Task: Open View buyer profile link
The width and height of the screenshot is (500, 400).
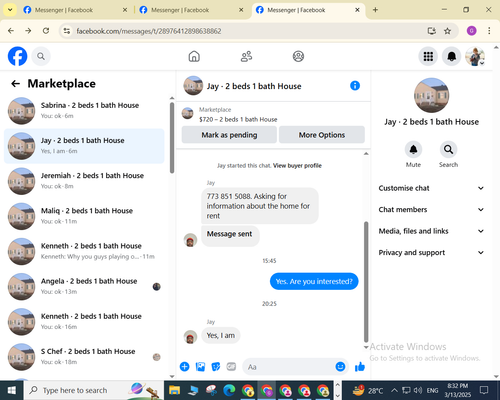Action: [297, 166]
